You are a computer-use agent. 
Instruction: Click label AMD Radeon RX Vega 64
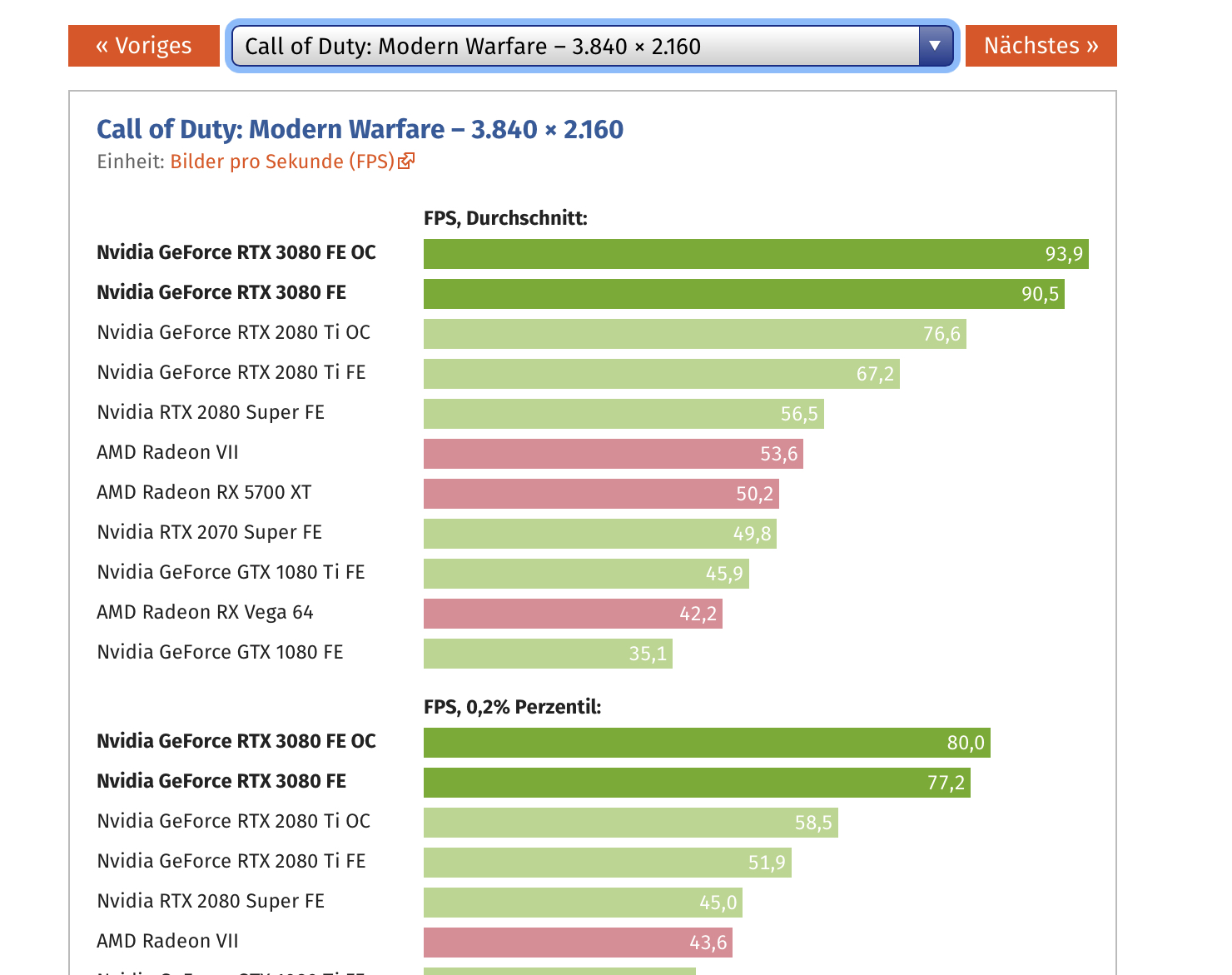click(x=205, y=613)
